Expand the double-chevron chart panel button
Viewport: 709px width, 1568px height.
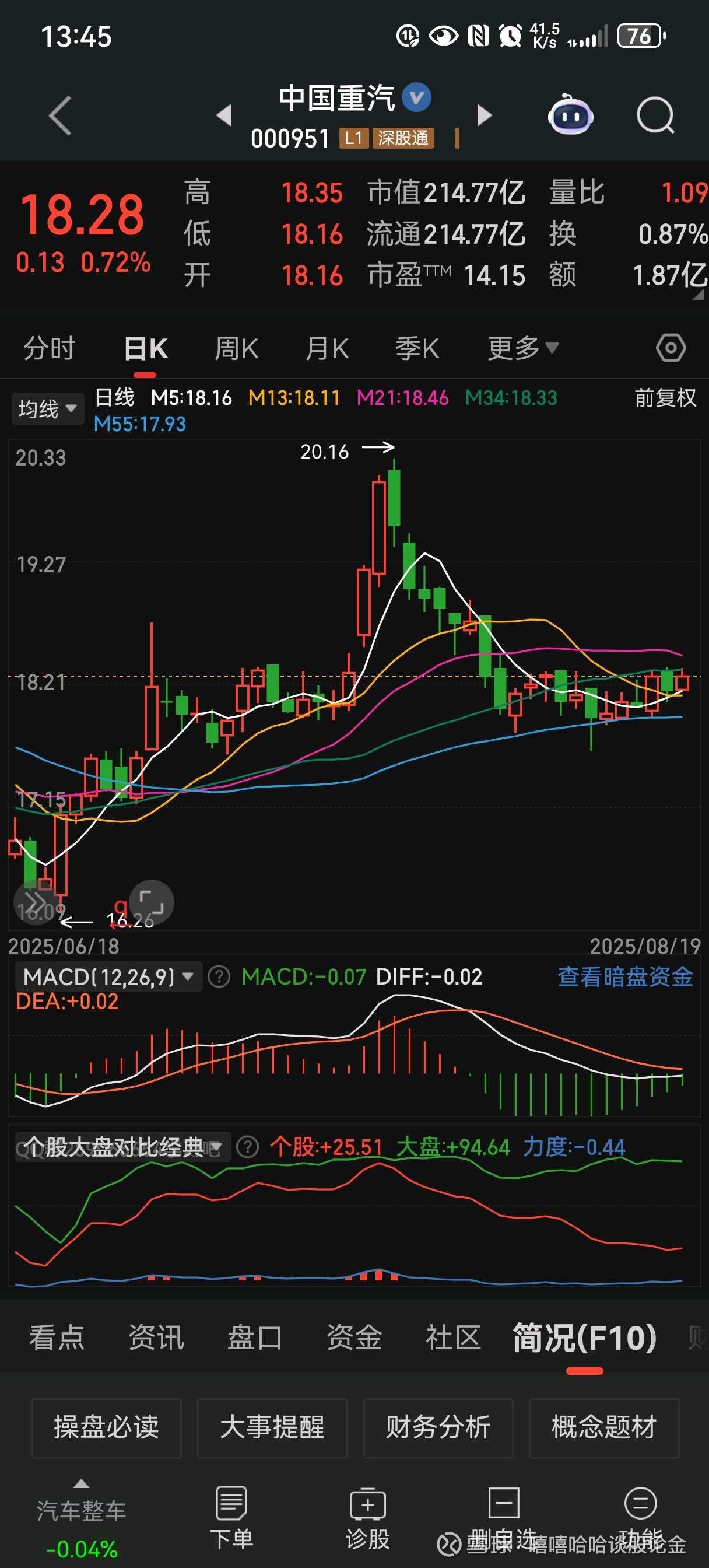(x=36, y=902)
